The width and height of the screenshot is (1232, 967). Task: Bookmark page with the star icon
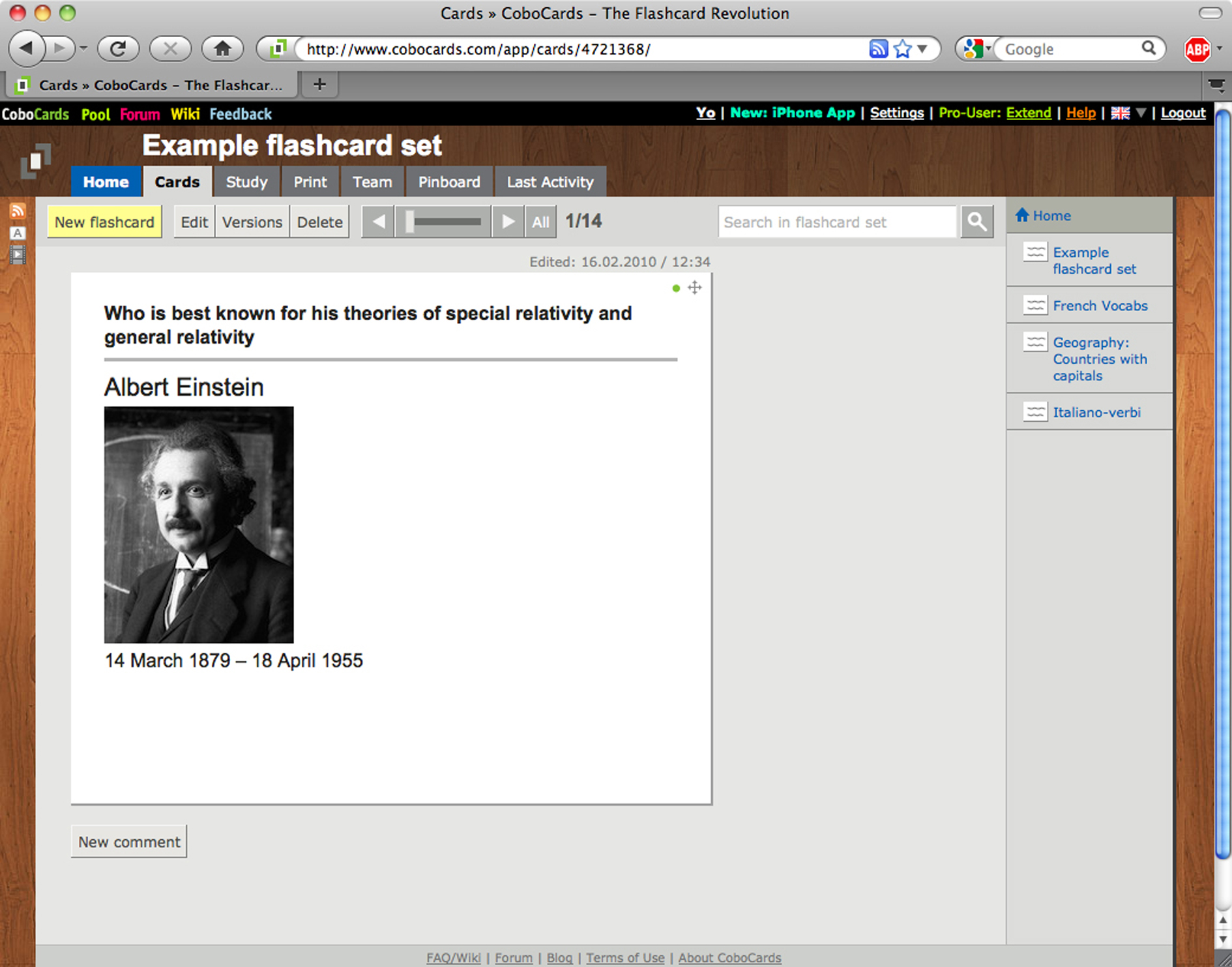coord(903,50)
